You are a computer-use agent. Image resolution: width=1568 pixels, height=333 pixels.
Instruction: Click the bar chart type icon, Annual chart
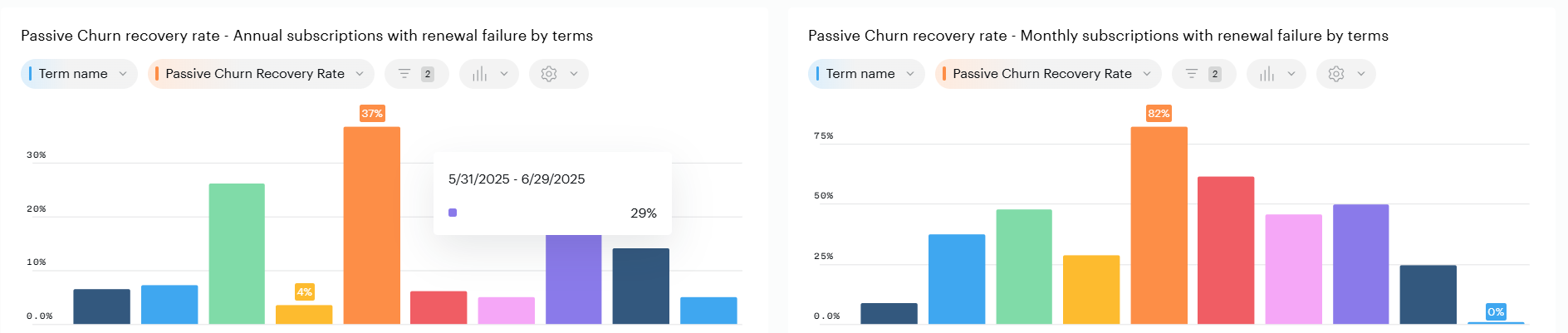point(480,74)
